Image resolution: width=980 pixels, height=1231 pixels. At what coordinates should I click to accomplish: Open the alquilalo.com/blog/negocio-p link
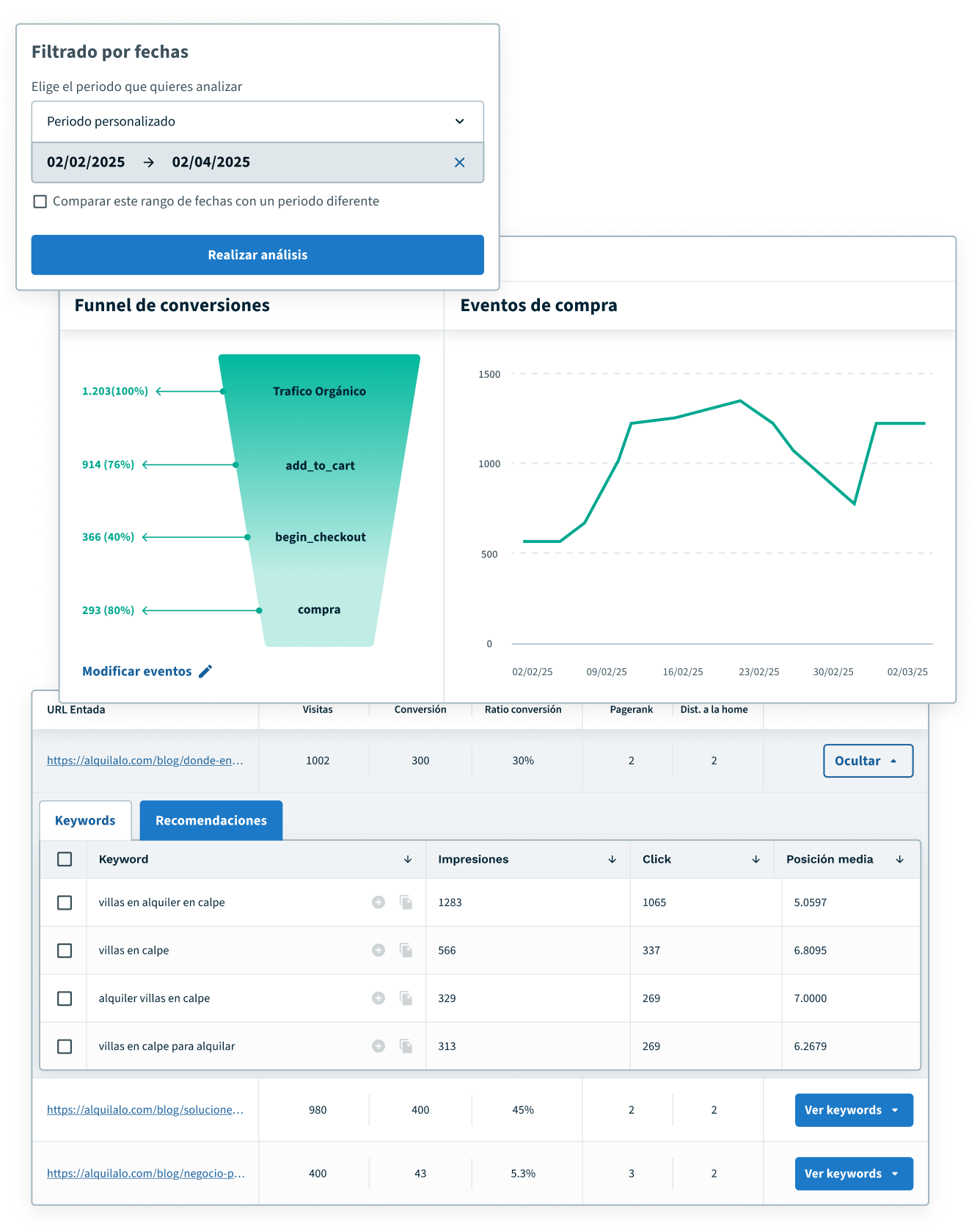(x=145, y=1174)
